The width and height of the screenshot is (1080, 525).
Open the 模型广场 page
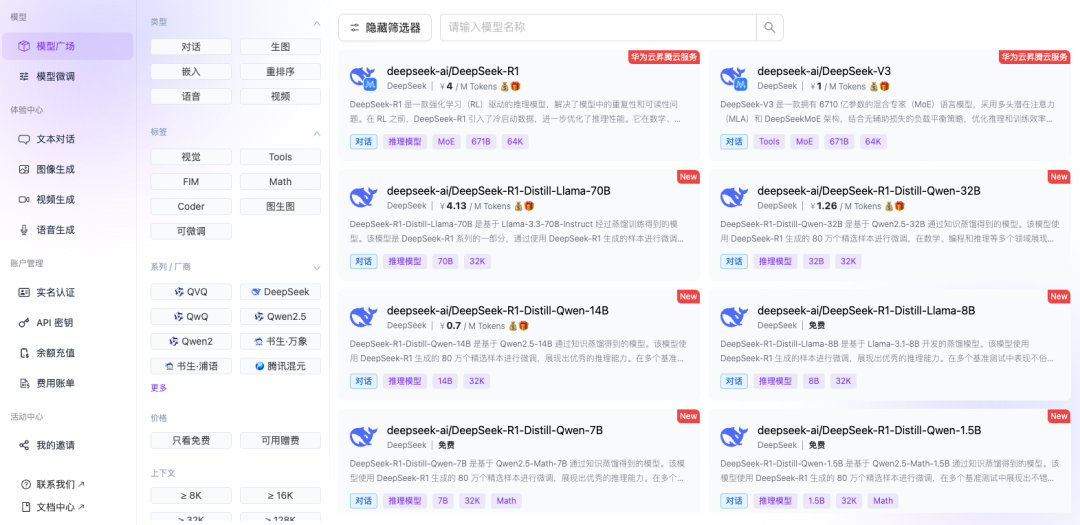pyautogui.click(x=68, y=46)
